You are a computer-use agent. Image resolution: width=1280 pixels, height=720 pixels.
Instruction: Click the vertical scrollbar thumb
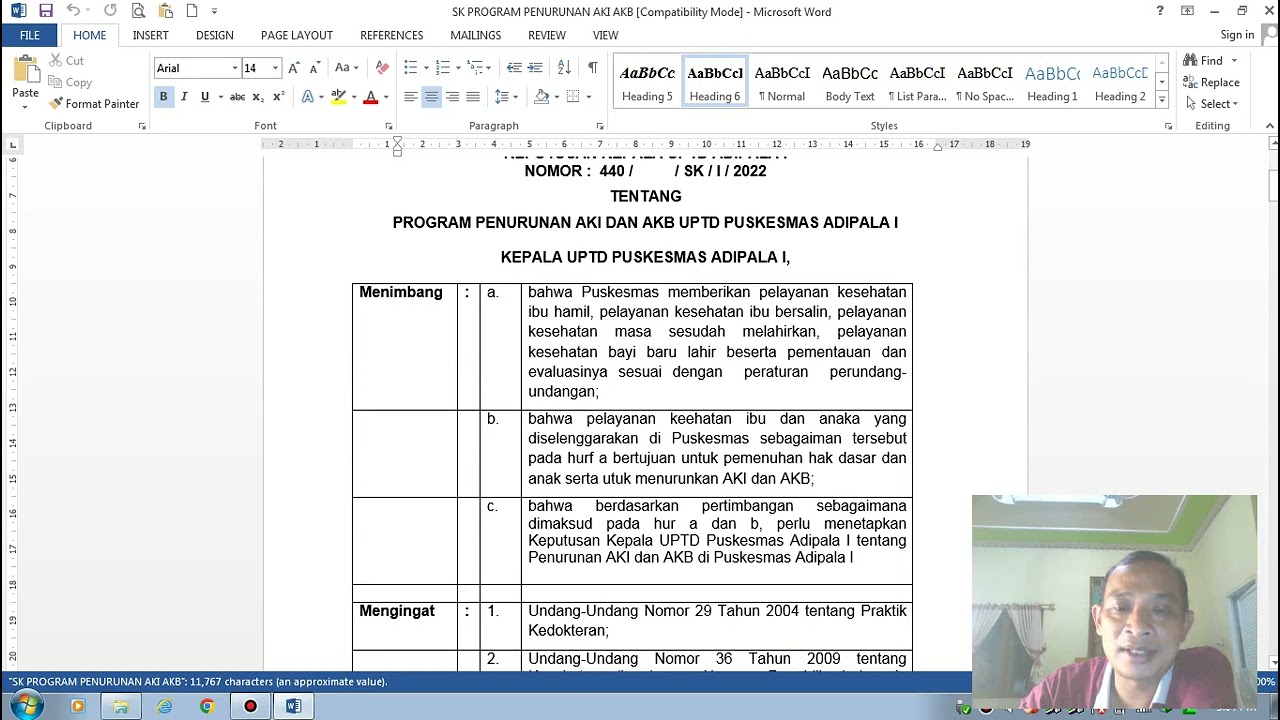click(1273, 185)
